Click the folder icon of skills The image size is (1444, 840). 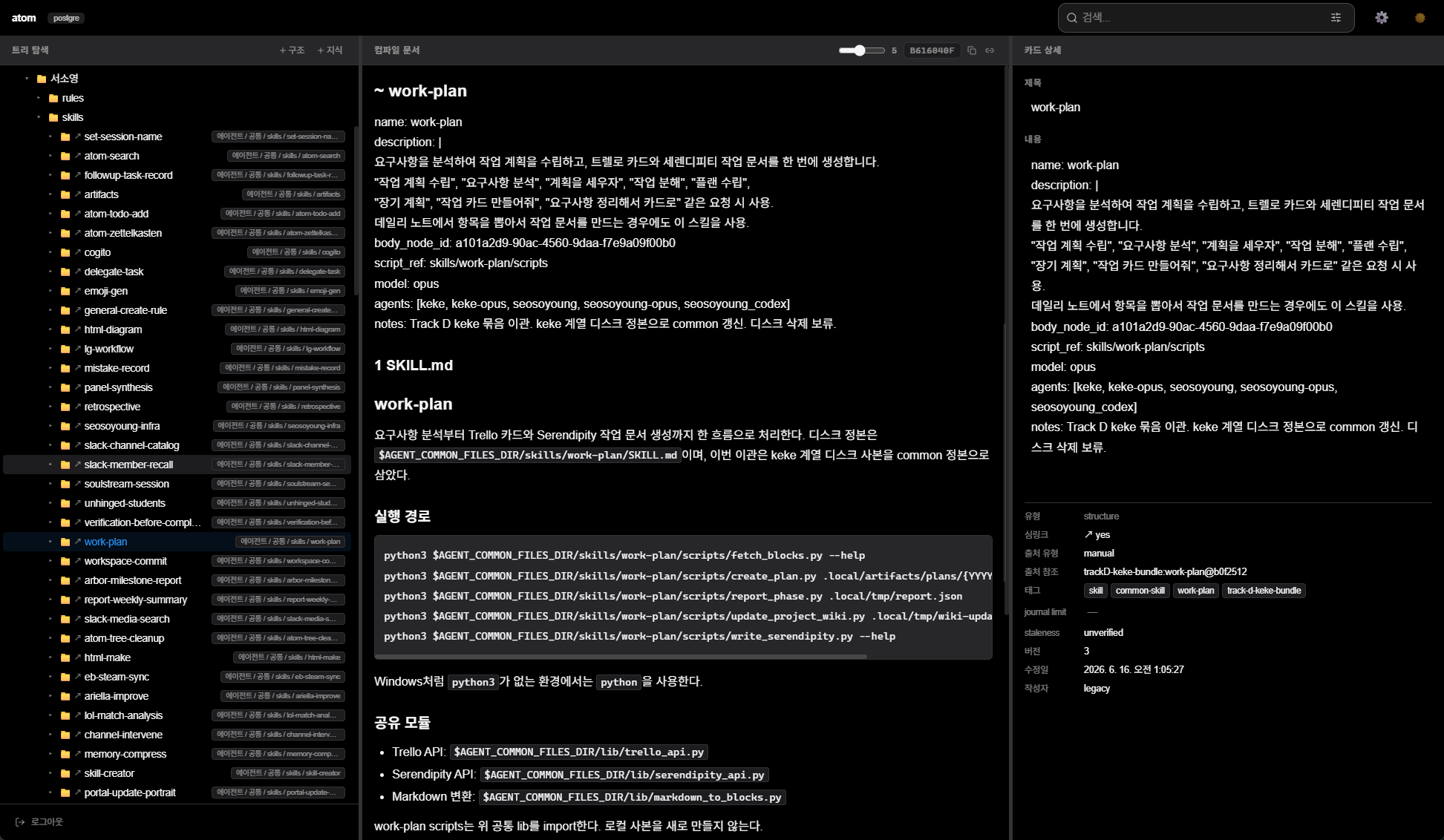[x=53, y=117]
